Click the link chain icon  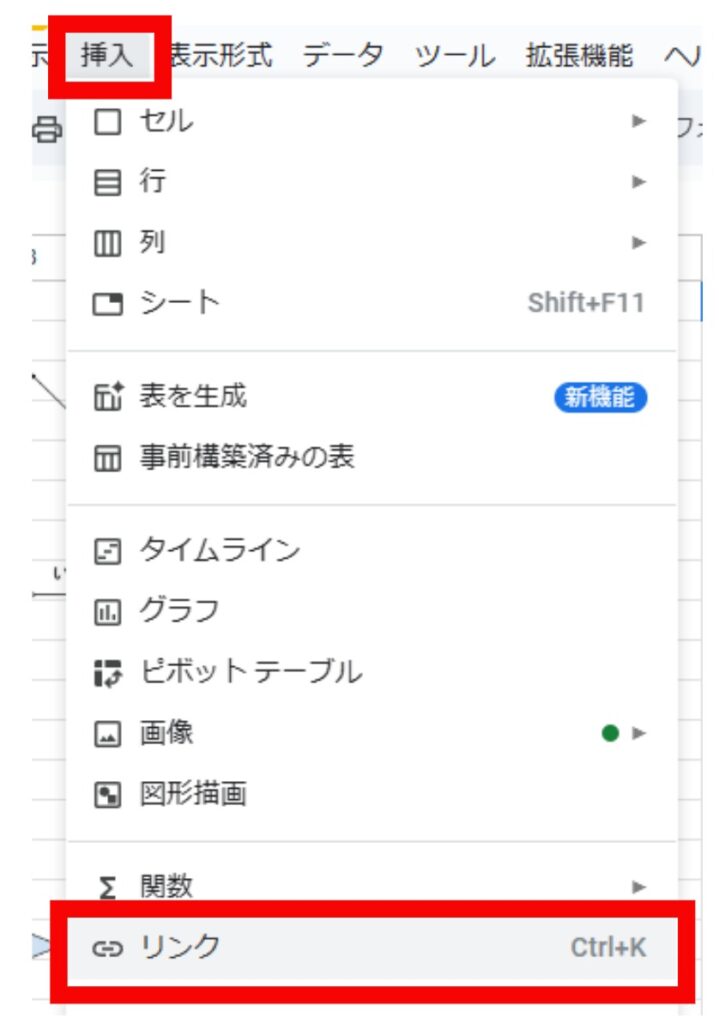106,948
